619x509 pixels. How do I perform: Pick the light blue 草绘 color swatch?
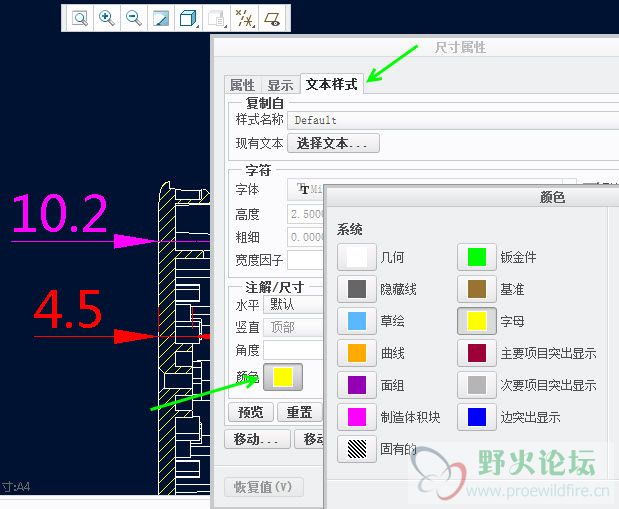357,321
